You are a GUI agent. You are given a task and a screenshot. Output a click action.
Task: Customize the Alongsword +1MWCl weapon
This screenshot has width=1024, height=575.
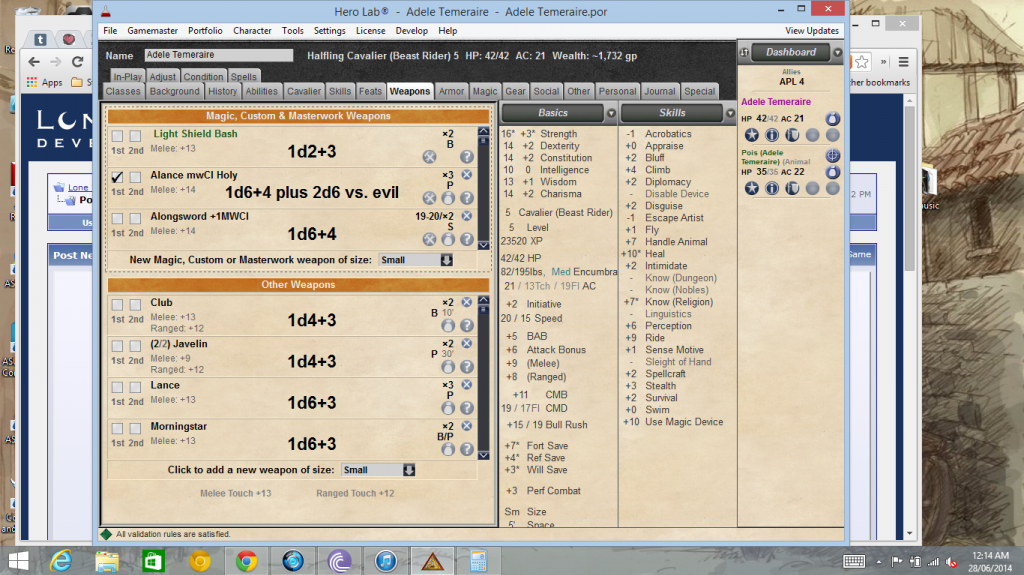[429, 239]
